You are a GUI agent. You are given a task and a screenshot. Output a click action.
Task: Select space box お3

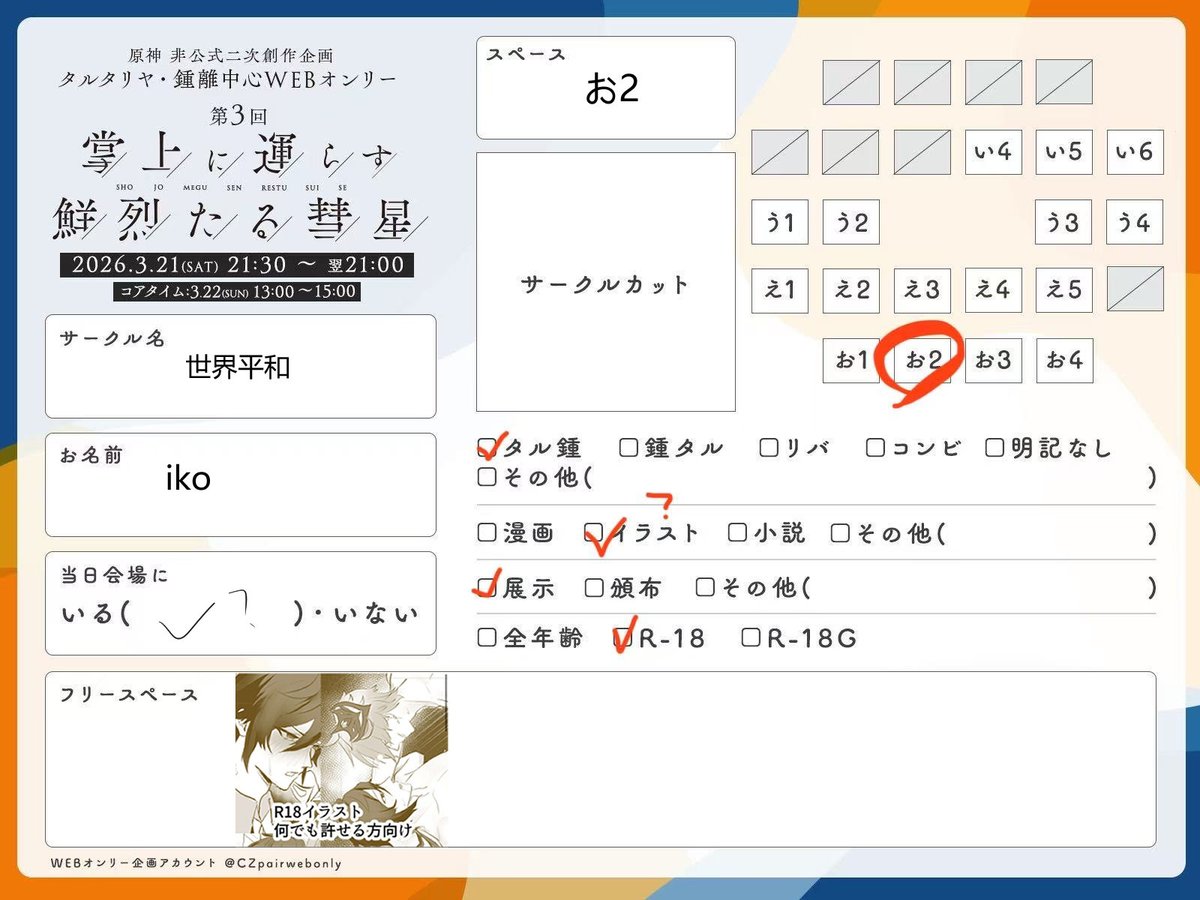click(x=993, y=360)
